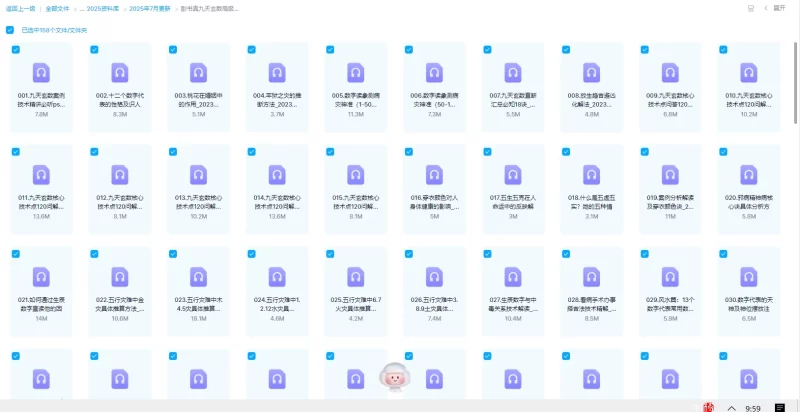
Task: Click the red input method tray icon
Action: click(708, 407)
